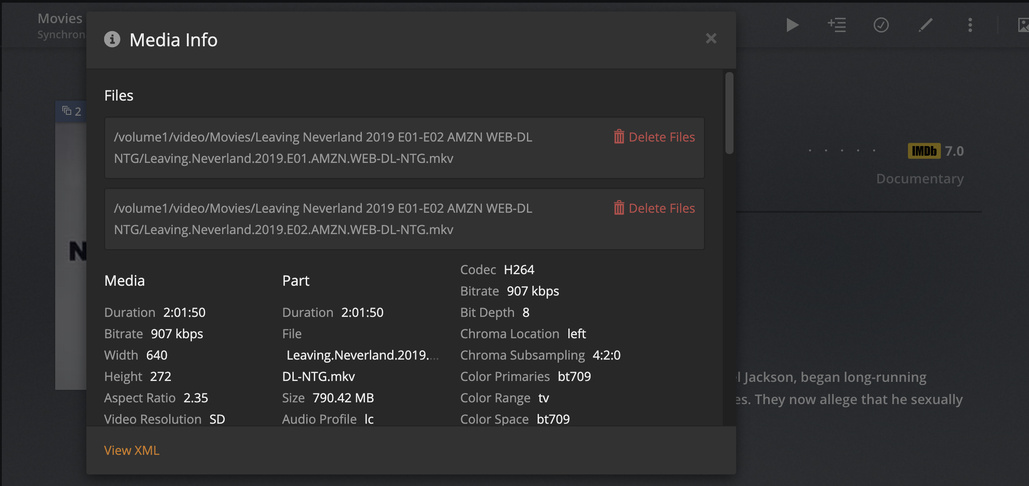Click the Add to Playlist icon
Screen dimensions: 1029x486
click(x=837, y=25)
